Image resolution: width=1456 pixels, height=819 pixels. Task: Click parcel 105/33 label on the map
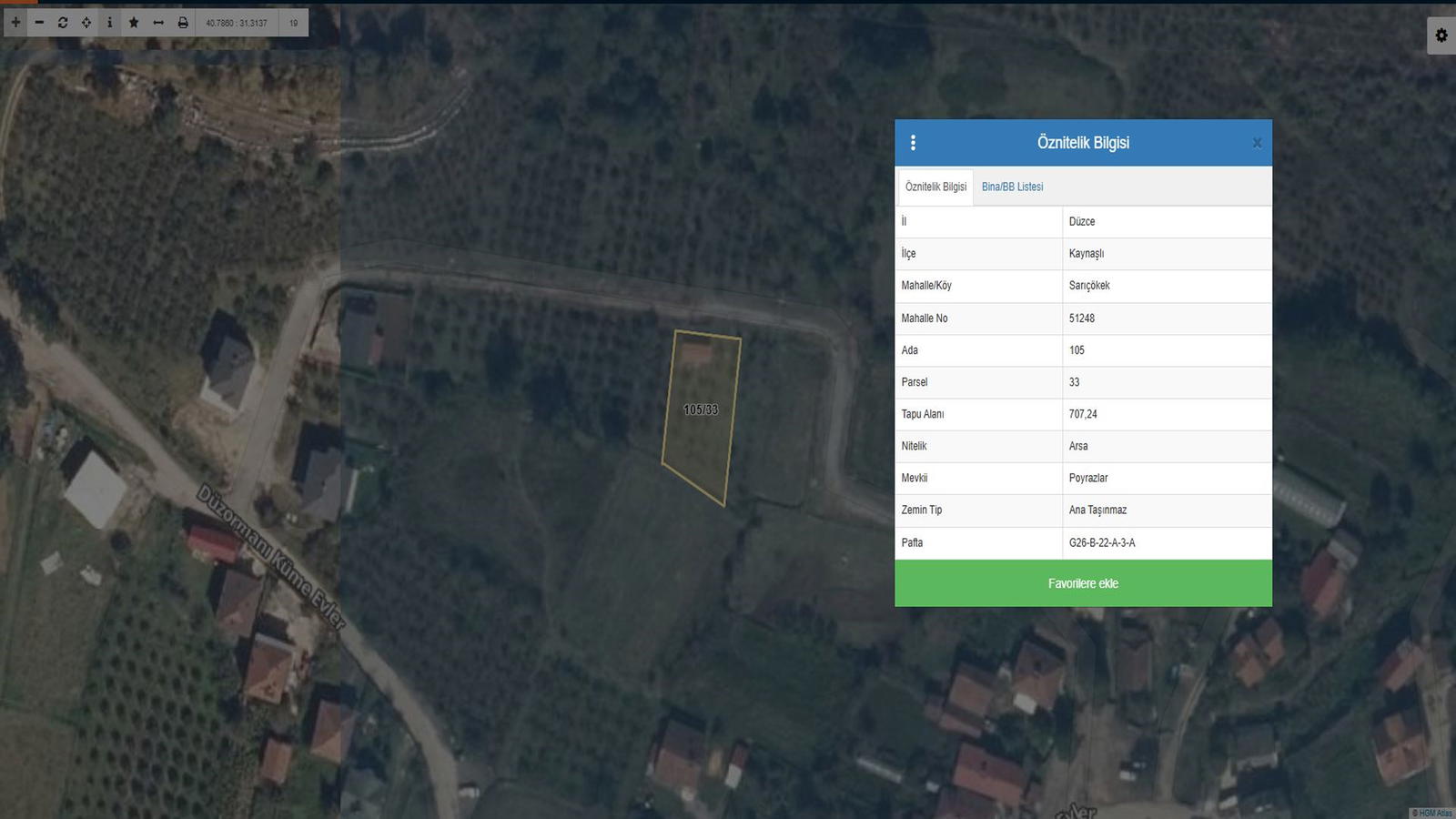701,409
